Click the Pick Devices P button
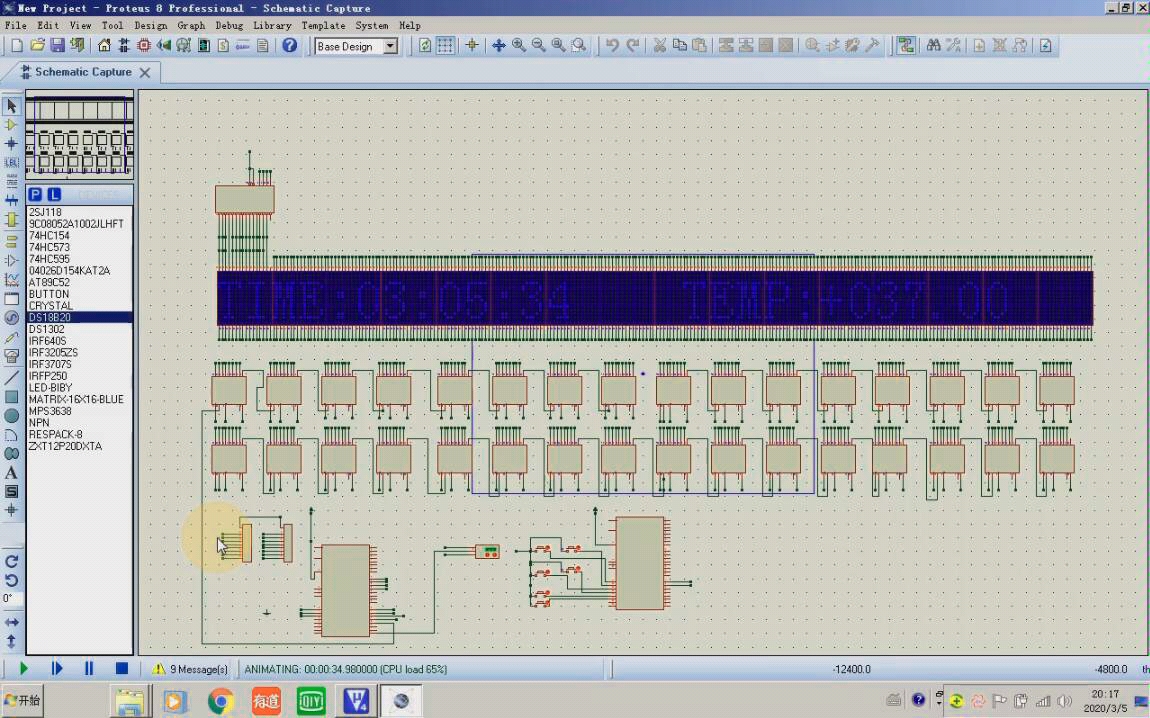Image resolution: width=1150 pixels, height=718 pixels. 35,194
